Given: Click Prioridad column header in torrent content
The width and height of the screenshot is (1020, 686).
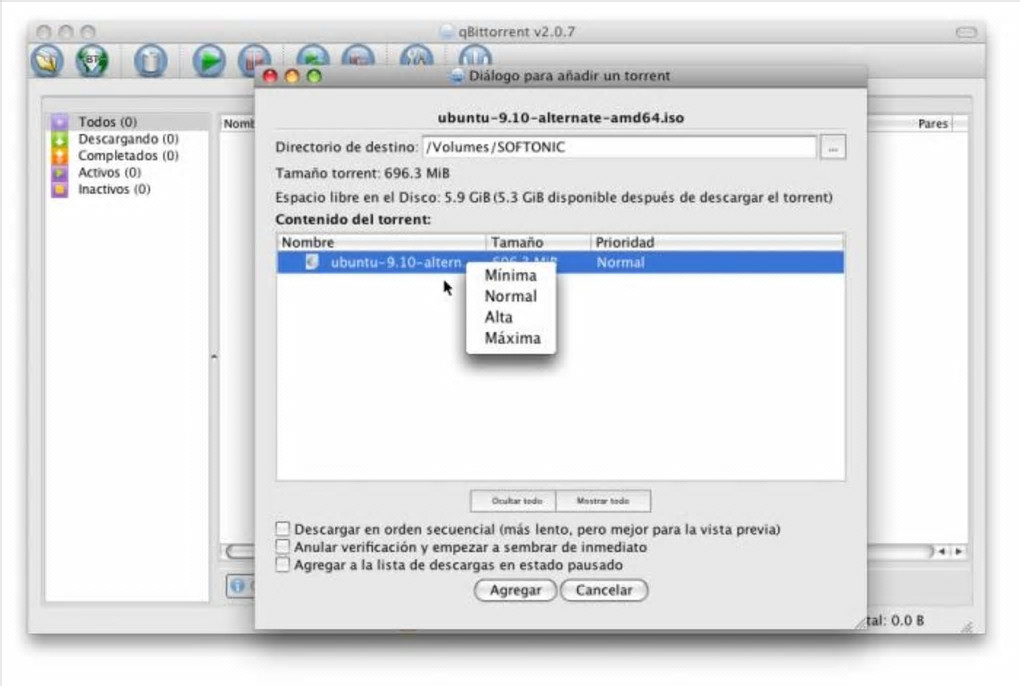Looking at the screenshot, I should pyautogui.click(x=718, y=242).
